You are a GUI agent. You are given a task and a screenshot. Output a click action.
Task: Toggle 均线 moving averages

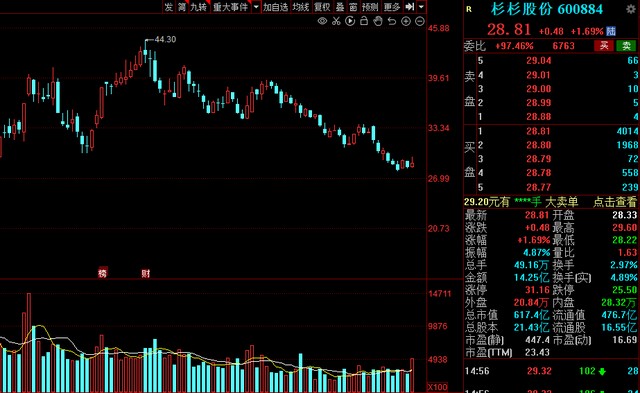[x=301, y=7]
